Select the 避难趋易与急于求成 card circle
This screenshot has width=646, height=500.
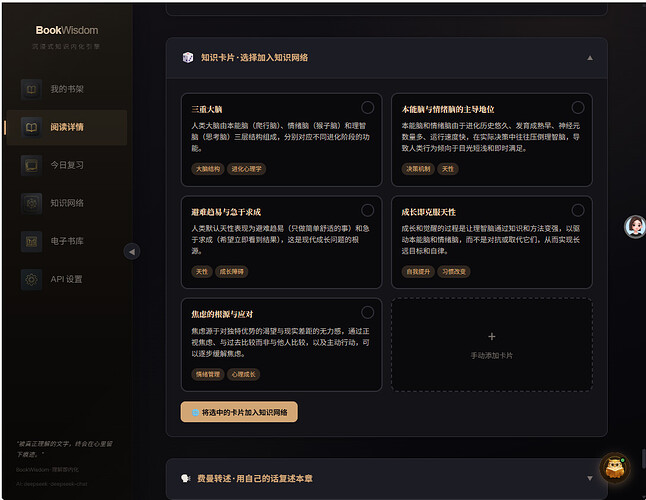(x=367, y=210)
